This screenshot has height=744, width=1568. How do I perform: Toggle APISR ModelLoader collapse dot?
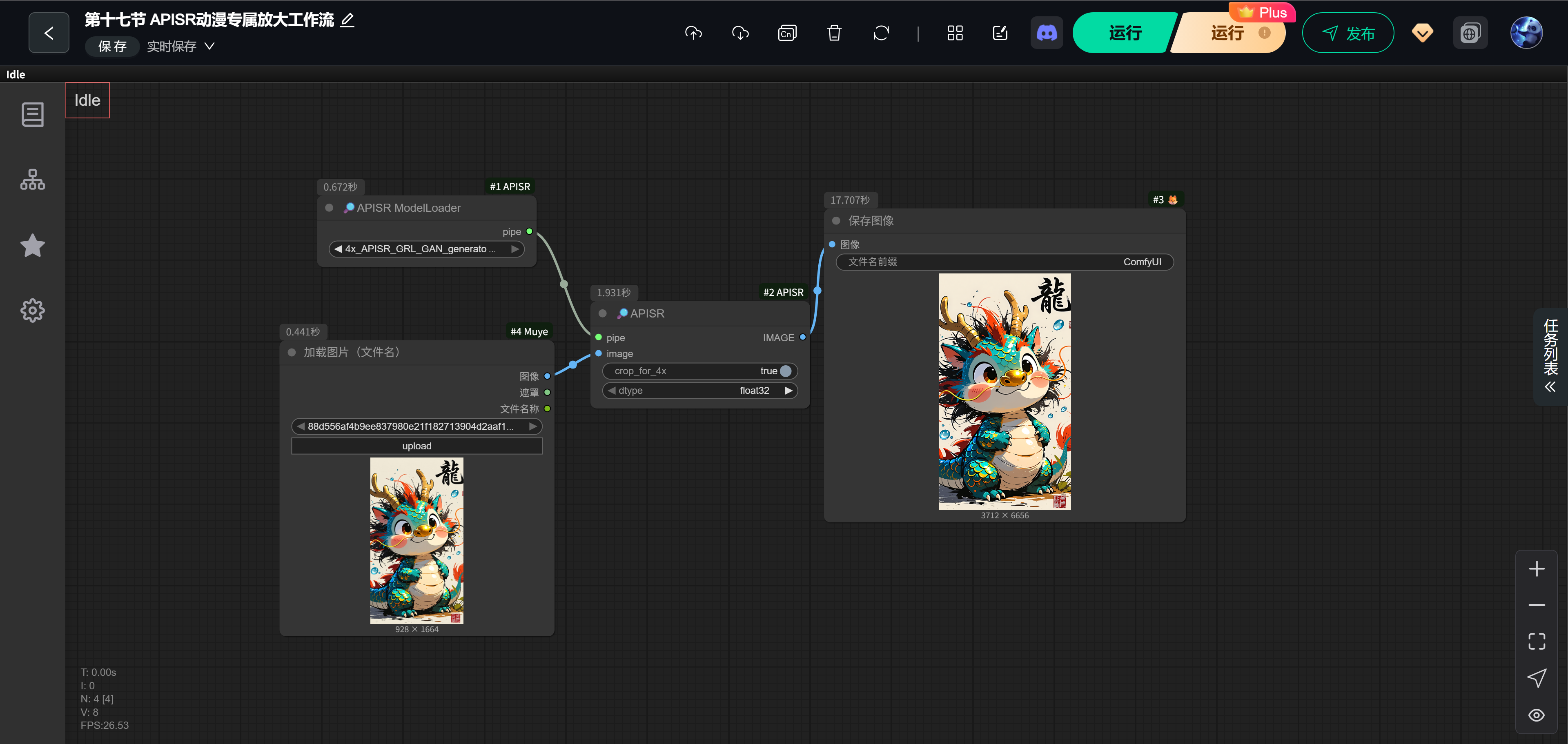[x=329, y=208]
